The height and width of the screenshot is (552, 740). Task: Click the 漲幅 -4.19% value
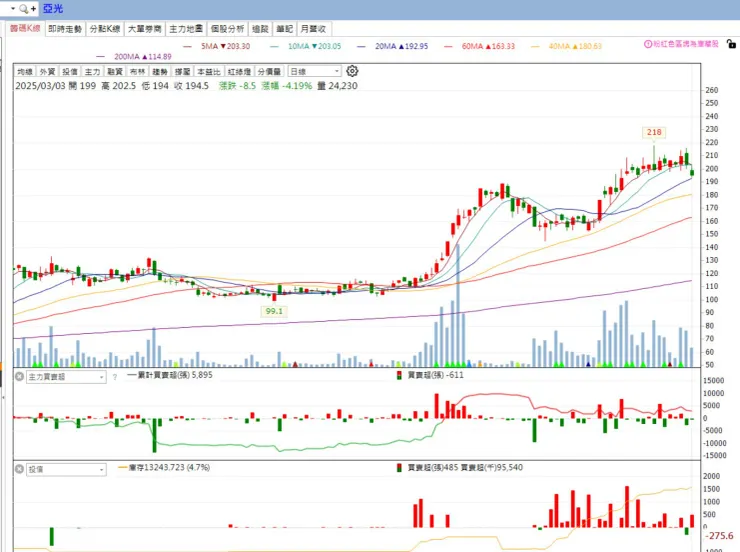pyautogui.click(x=287, y=86)
